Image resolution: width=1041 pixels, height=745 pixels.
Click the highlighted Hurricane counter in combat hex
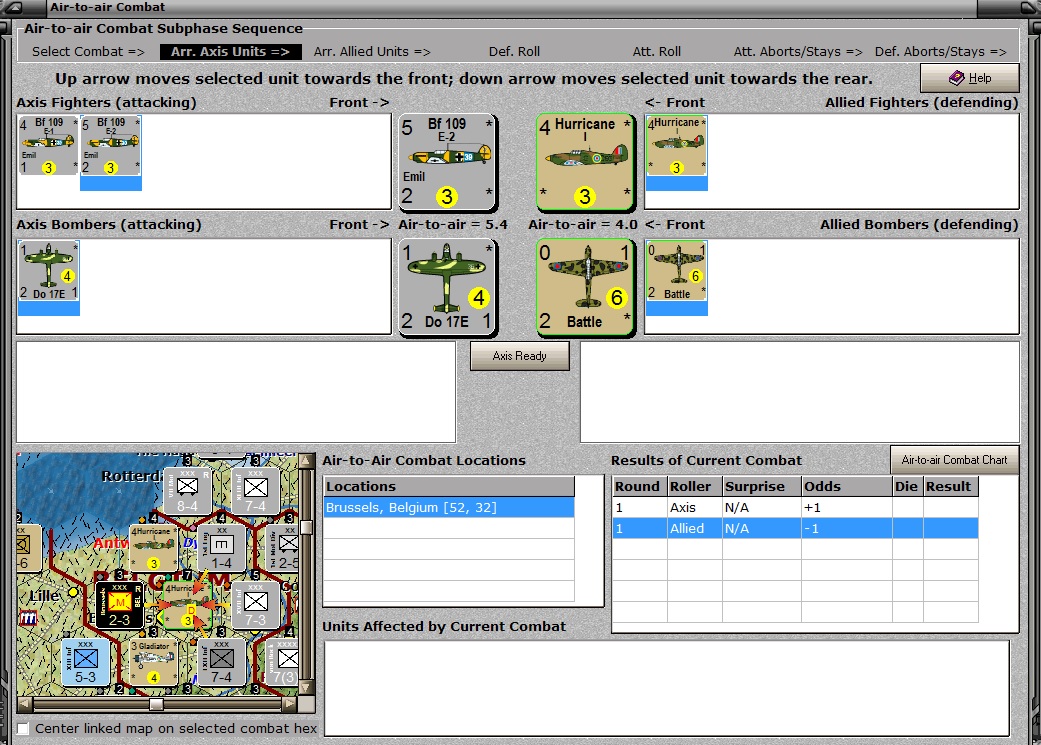(x=188, y=606)
